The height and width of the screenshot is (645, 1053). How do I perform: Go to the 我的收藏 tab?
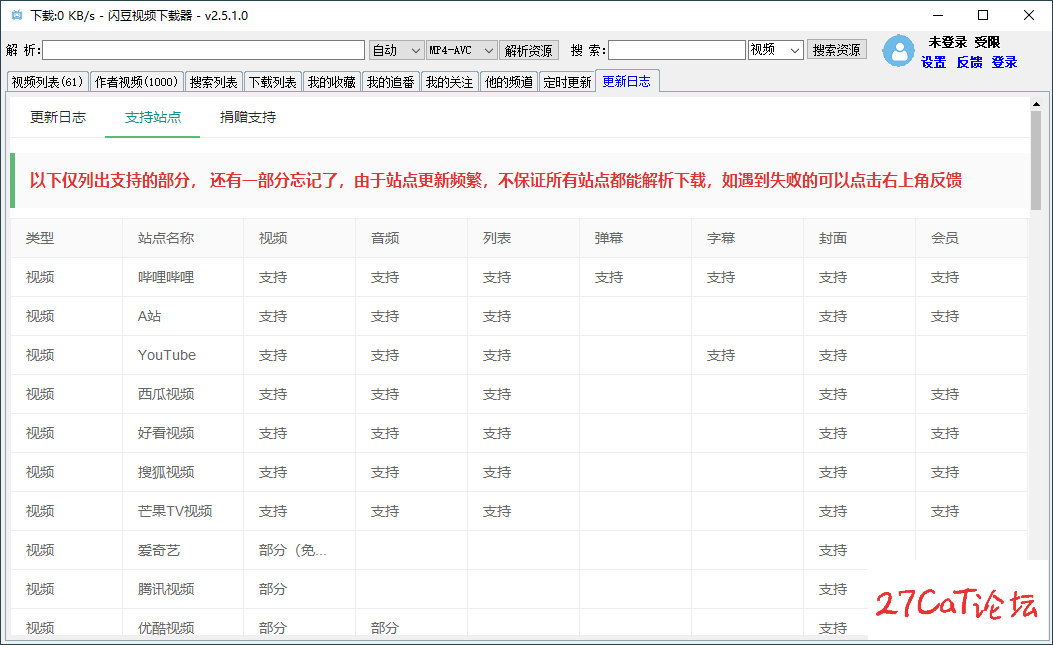tap(331, 82)
